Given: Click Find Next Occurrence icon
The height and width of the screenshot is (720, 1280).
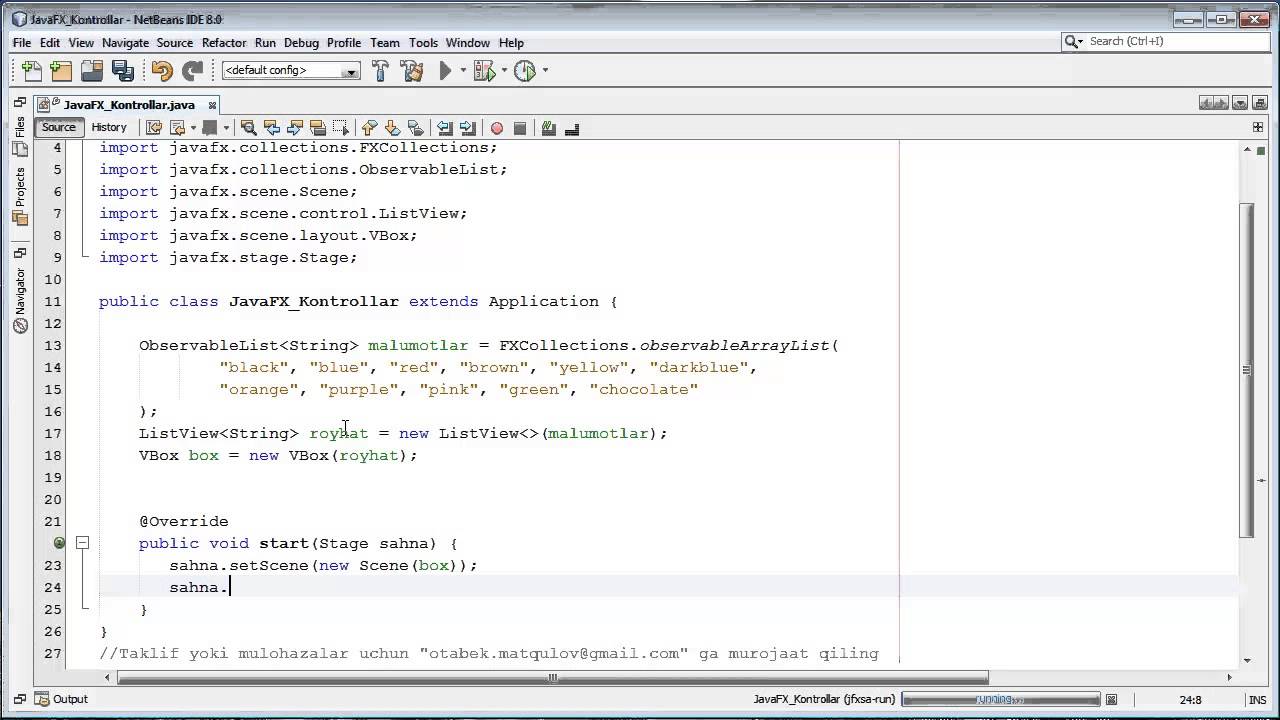Looking at the screenshot, I should click(x=295, y=128).
